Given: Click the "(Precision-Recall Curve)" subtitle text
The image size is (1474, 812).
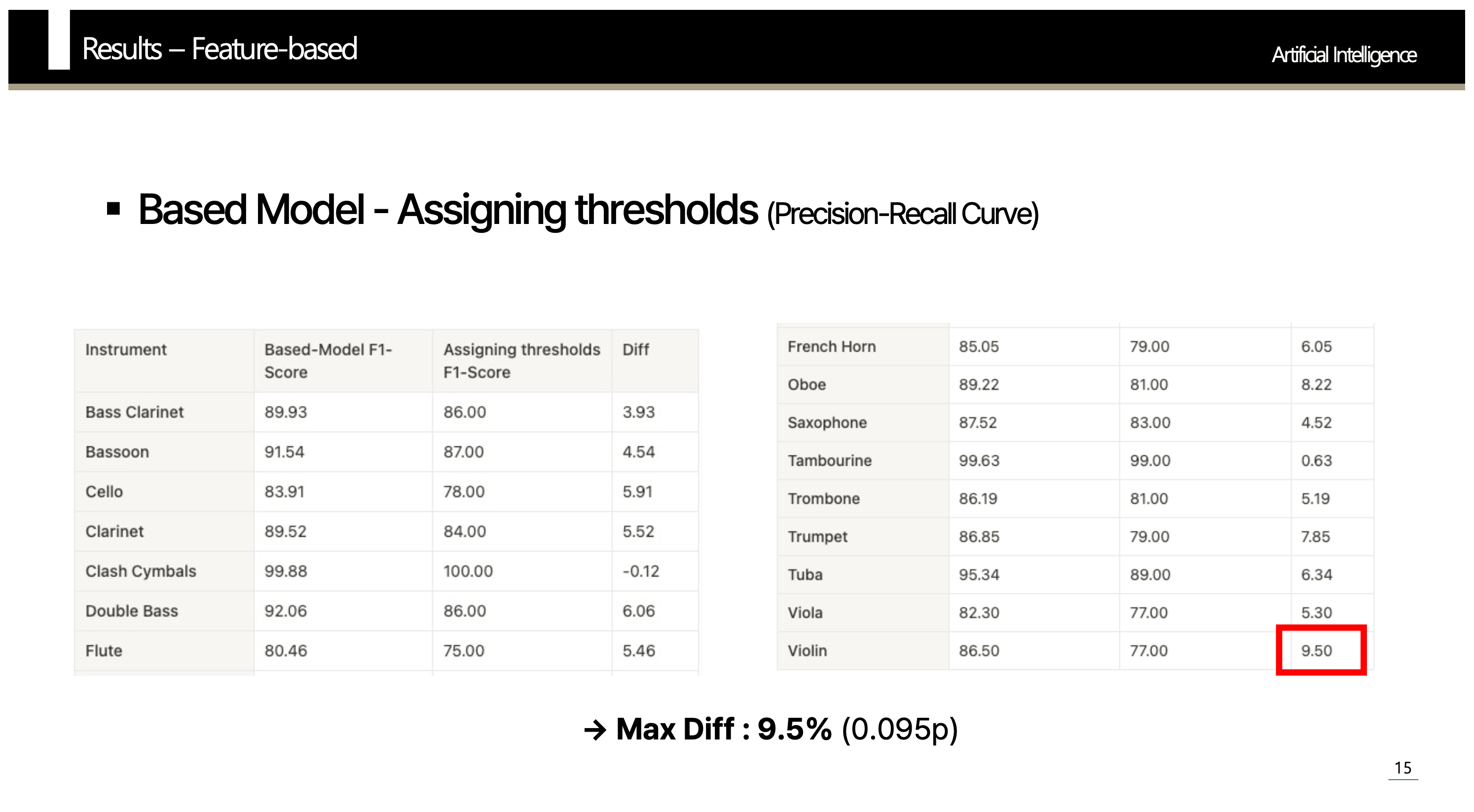Looking at the screenshot, I should (x=902, y=214).
